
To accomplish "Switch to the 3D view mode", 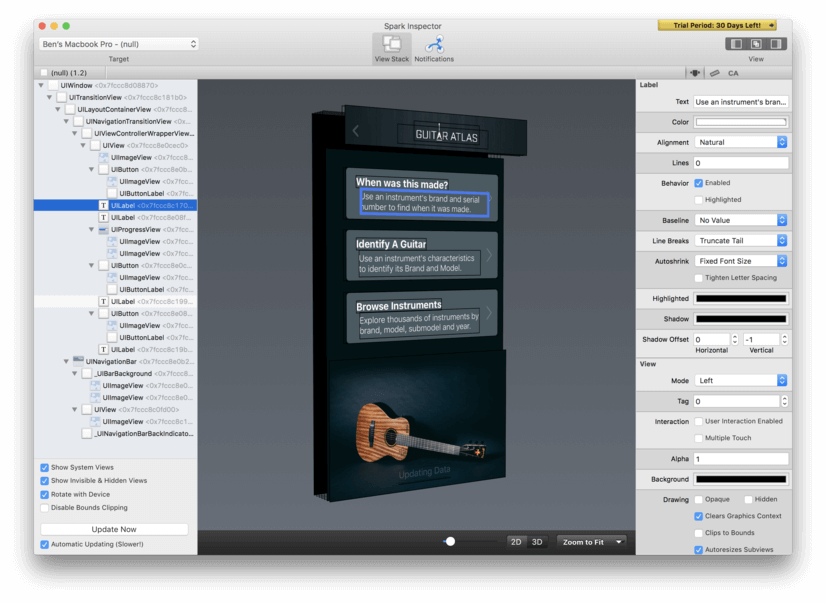I will point(537,542).
